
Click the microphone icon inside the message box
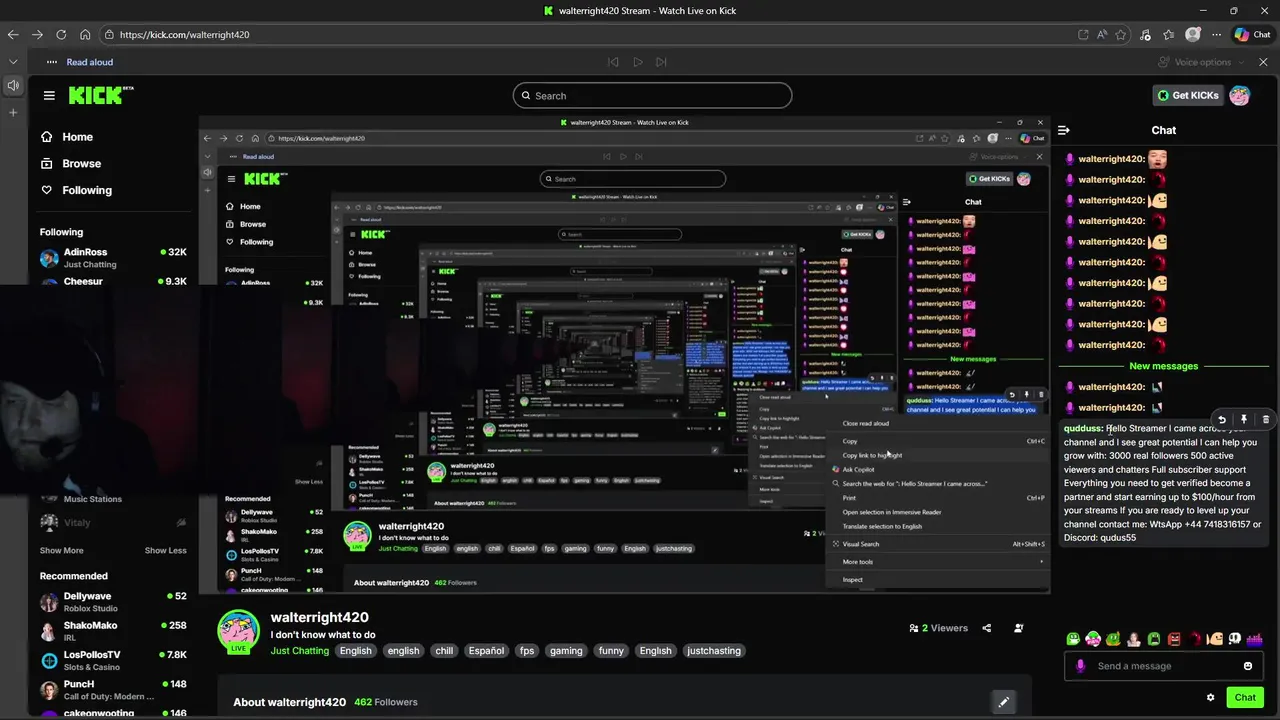[1080, 666]
